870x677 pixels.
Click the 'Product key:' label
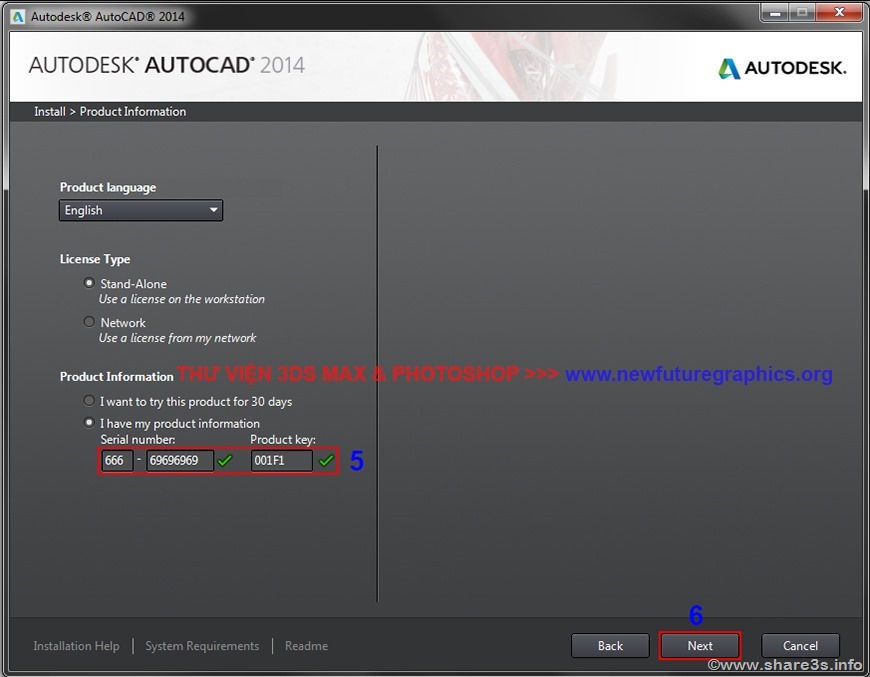[x=283, y=439]
